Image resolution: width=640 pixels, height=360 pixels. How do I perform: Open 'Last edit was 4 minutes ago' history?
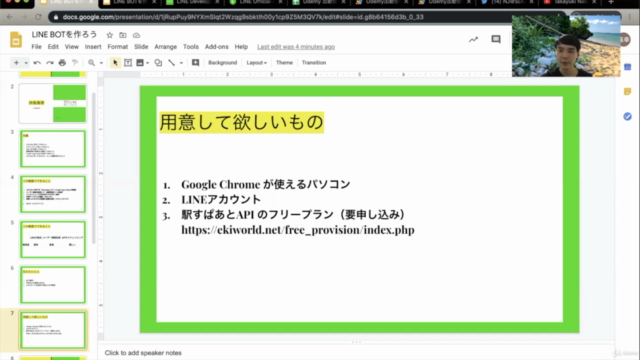click(296, 47)
